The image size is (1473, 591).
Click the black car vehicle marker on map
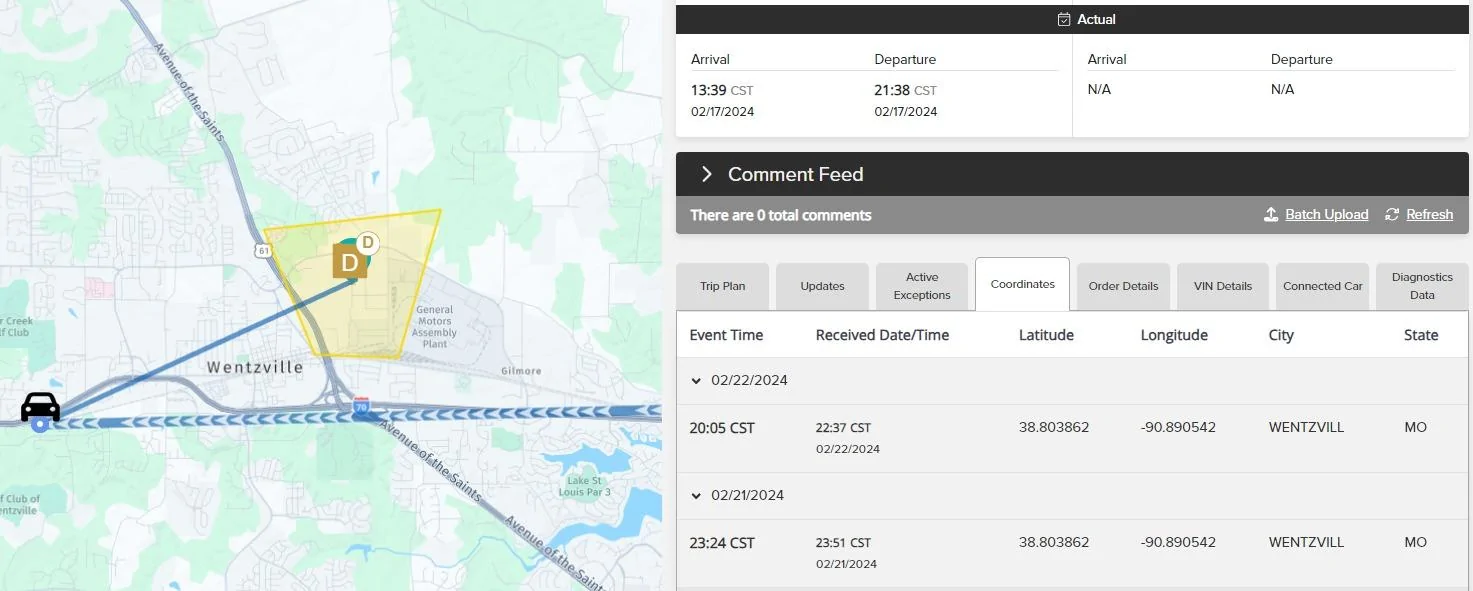(x=41, y=407)
